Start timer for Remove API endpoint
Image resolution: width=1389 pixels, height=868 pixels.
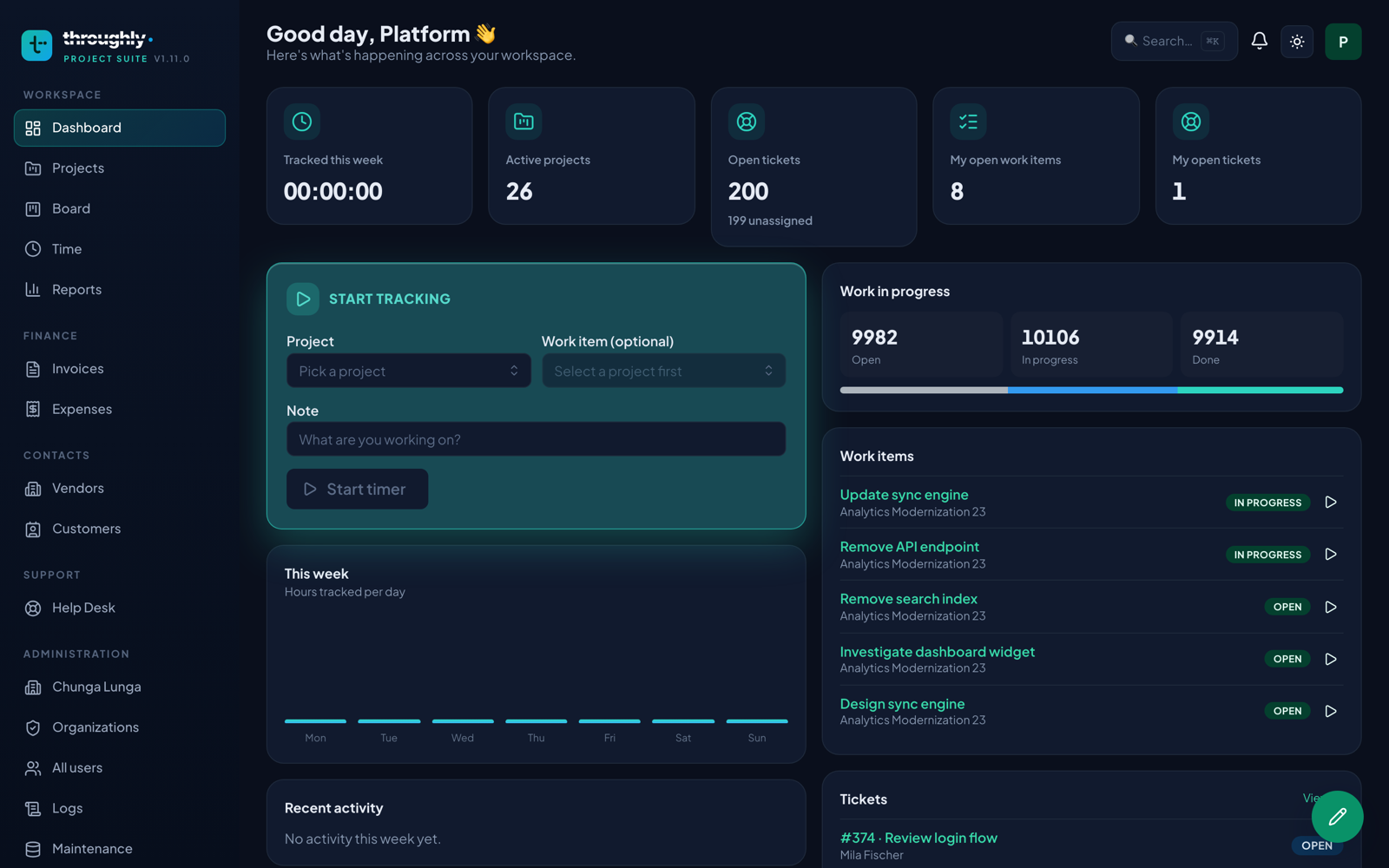point(1330,555)
